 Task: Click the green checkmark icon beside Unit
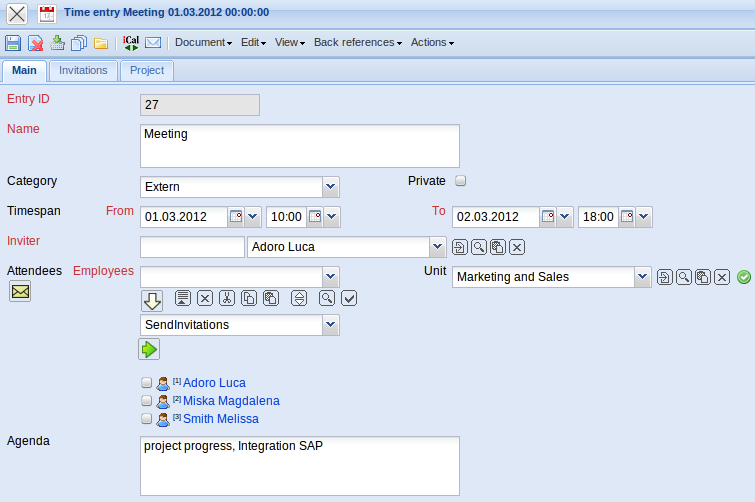[743, 277]
